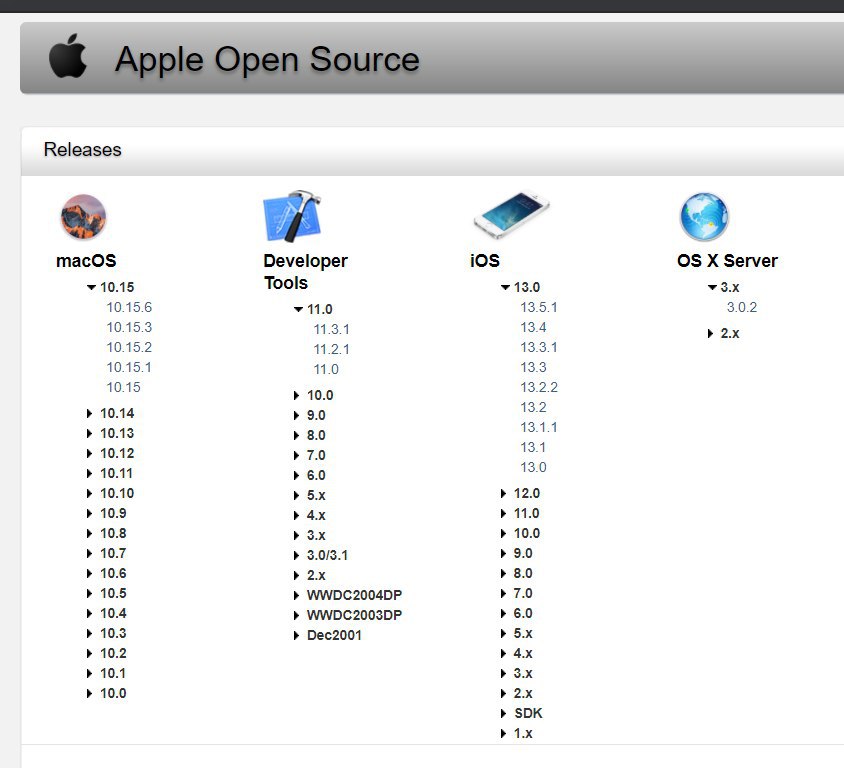Screen dimensions: 844x768
Task: Open the iOS 13.2.2 release link
Action: point(539,387)
